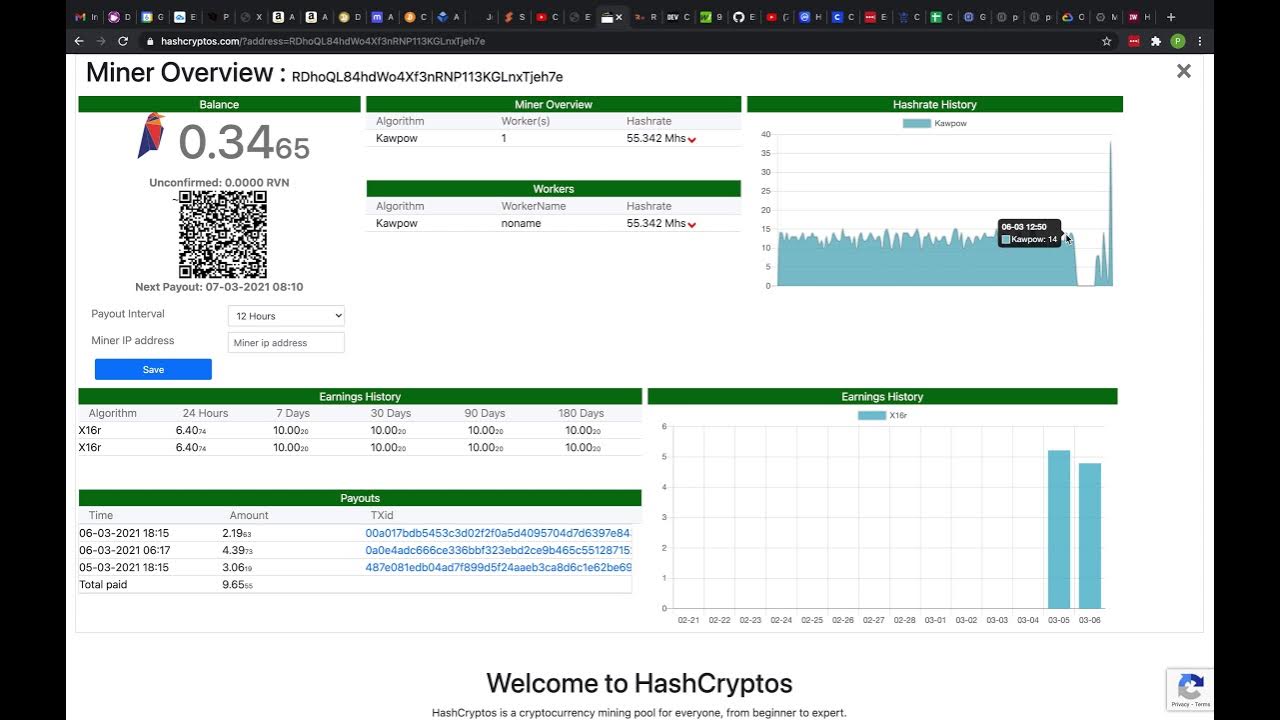The width and height of the screenshot is (1280, 720).
Task: Click the 'noname' worker name
Action: click(x=521, y=224)
